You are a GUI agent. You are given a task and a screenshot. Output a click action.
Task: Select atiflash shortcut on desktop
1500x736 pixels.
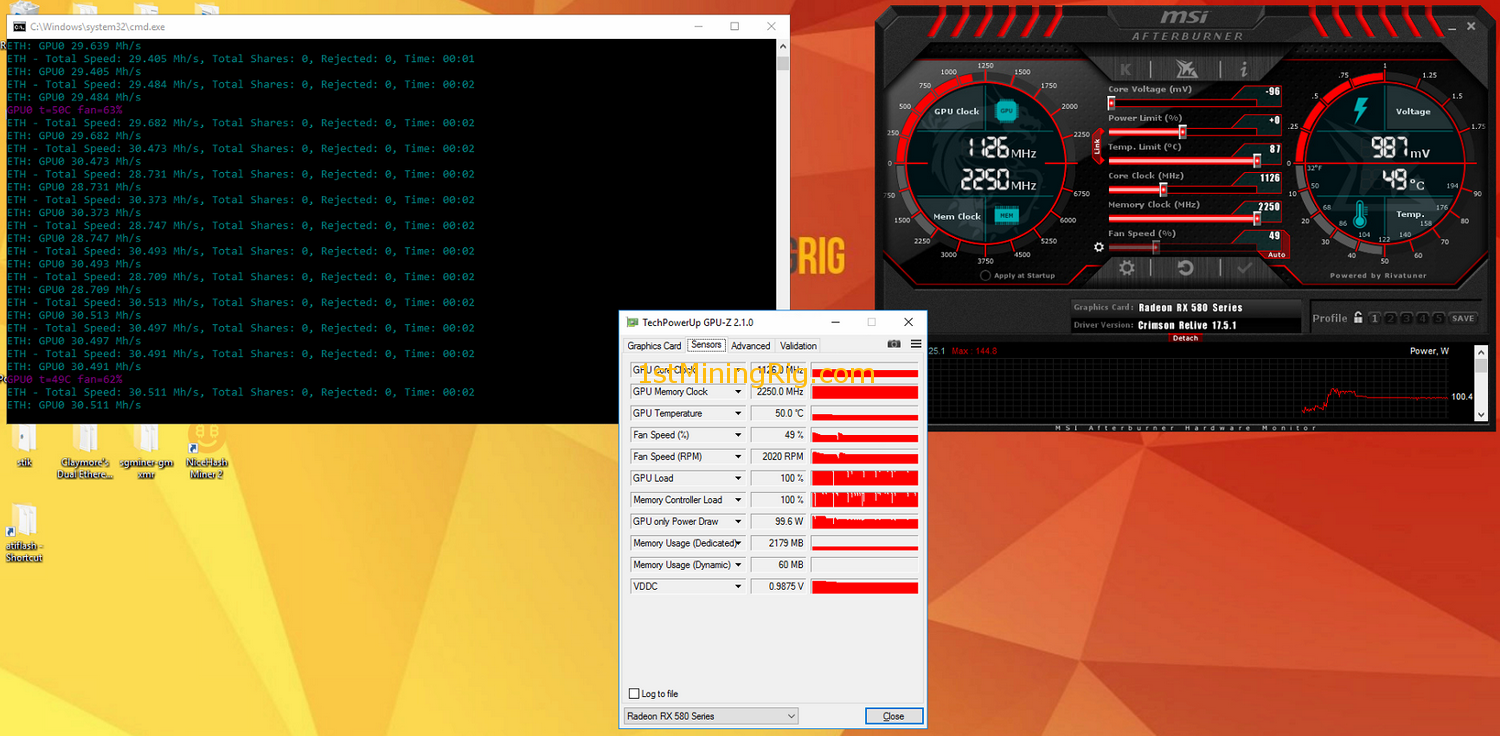point(24,533)
